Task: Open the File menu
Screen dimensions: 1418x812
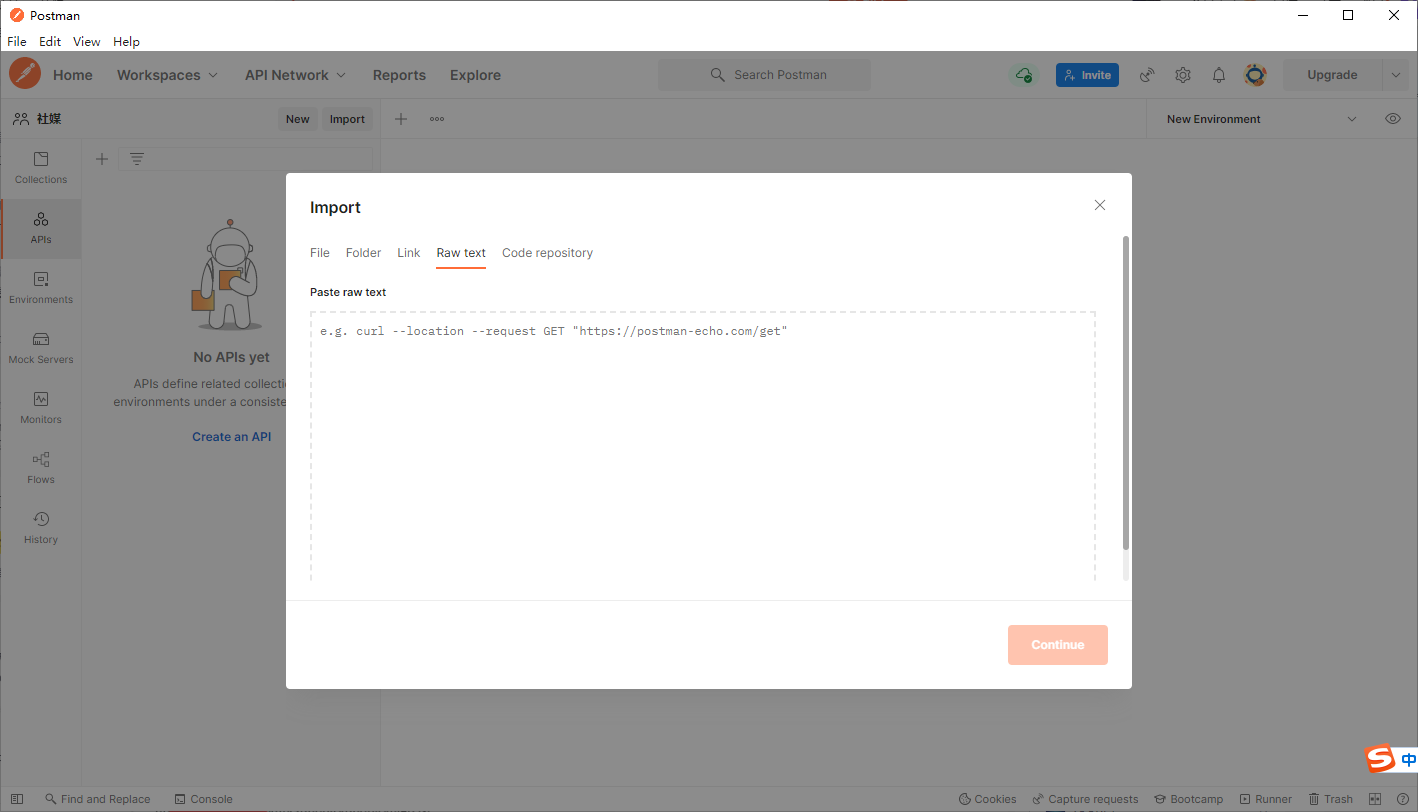Action: tap(17, 42)
